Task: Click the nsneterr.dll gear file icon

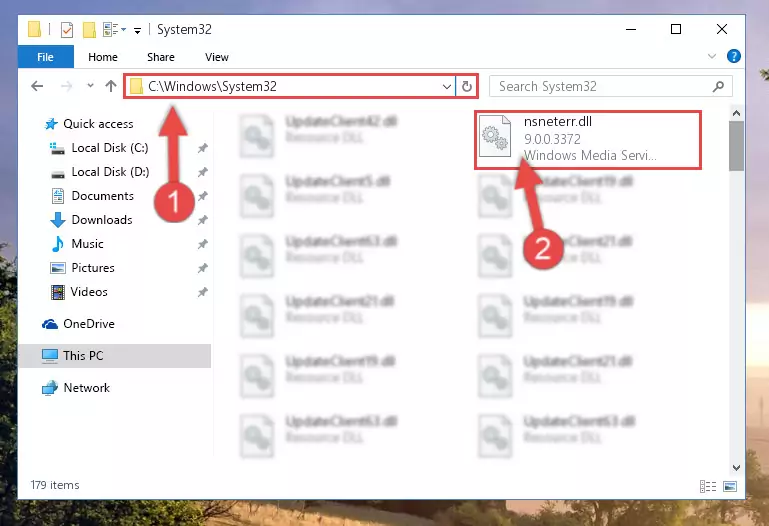Action: [x=494, y=136]
